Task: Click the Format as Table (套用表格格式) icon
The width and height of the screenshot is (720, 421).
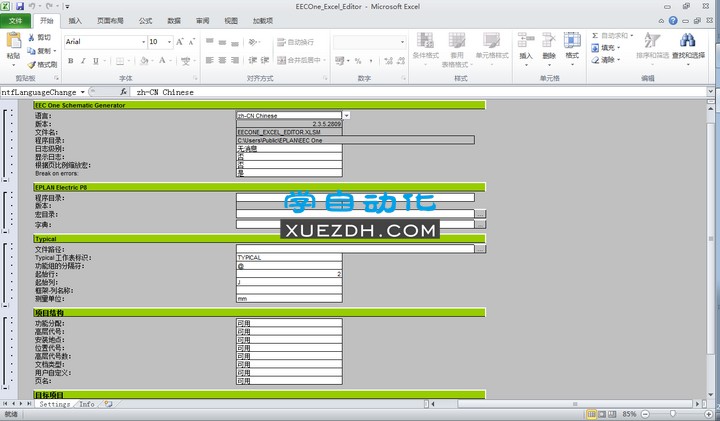Action: 456,40
